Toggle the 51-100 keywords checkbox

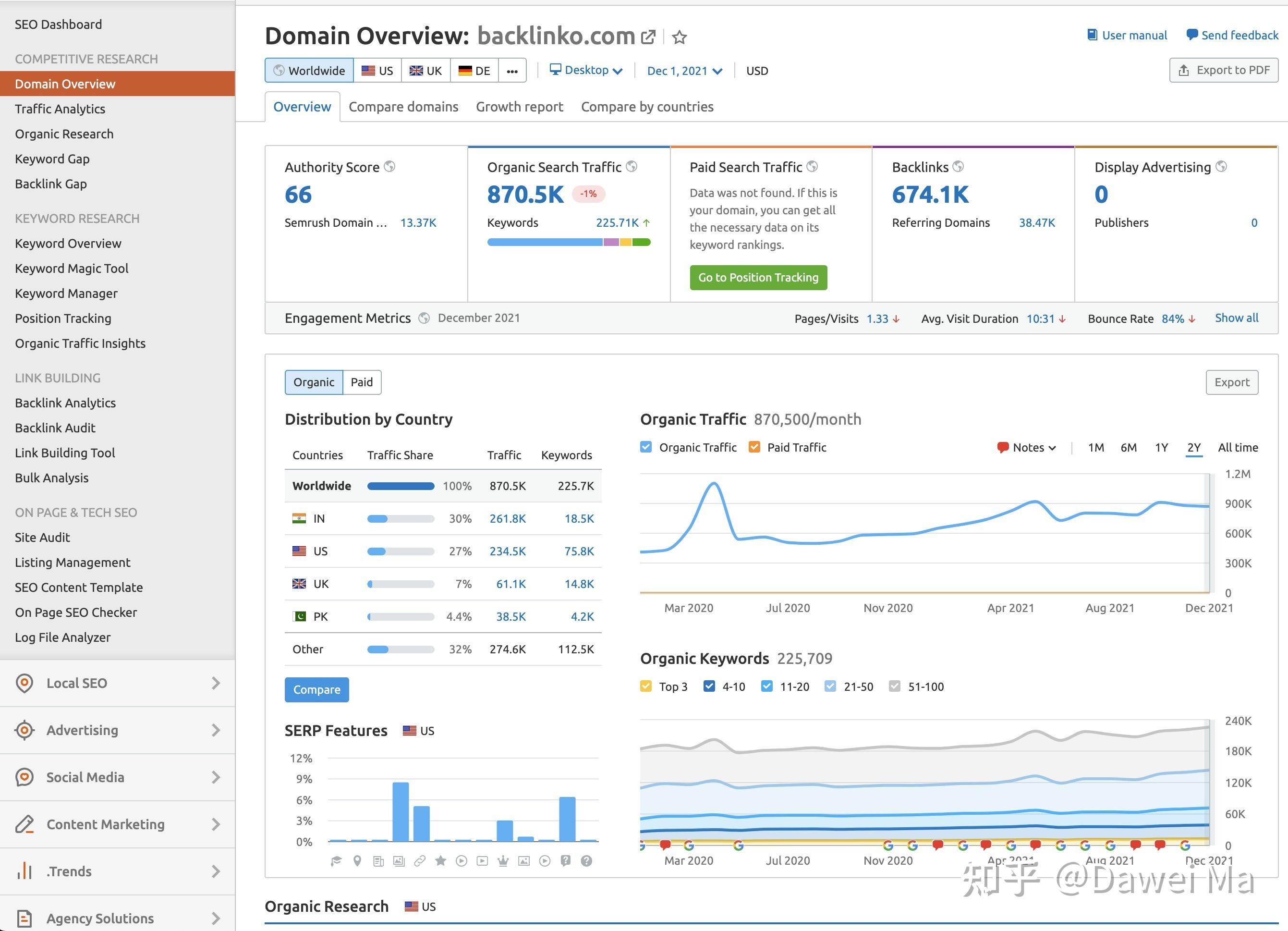pyautogui.click(x=894, y=686)
